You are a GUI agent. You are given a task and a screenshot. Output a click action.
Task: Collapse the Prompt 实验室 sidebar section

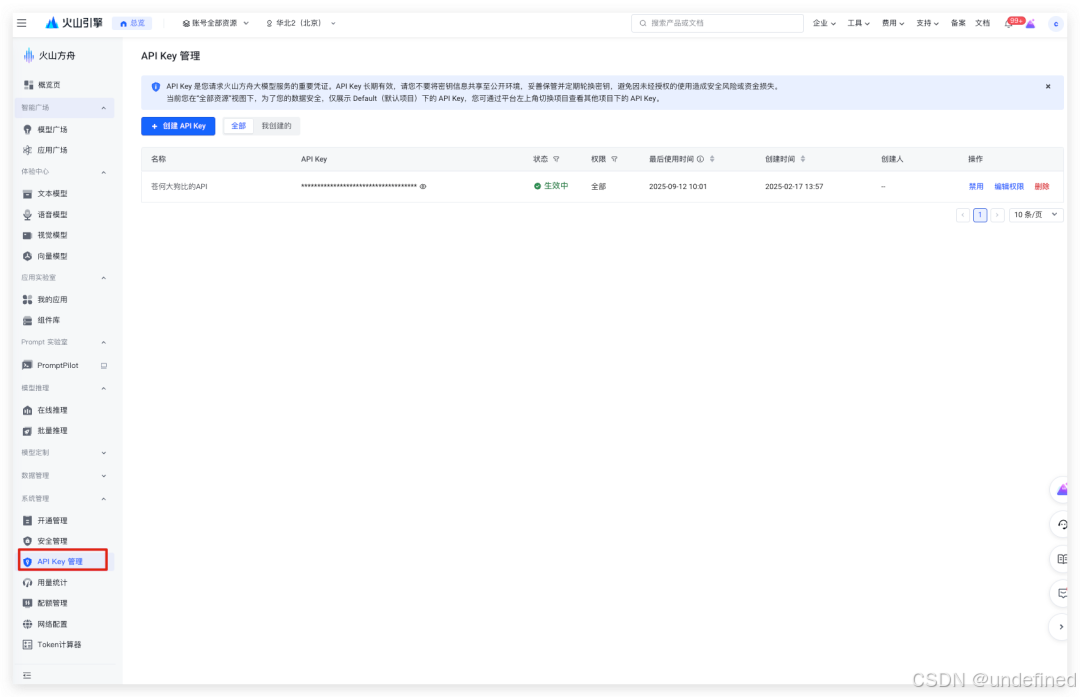(x=104, y=342)
